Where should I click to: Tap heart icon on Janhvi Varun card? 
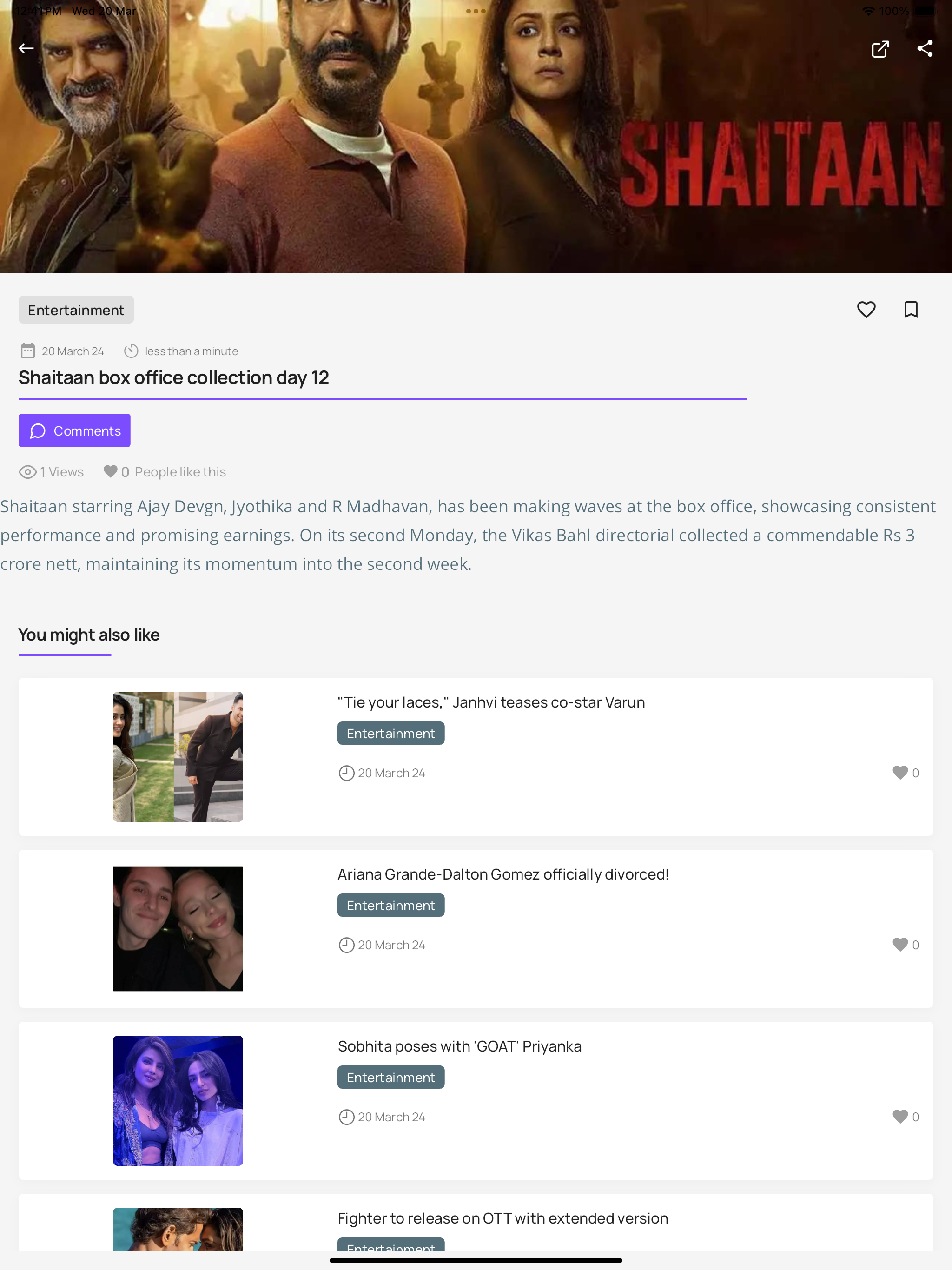(900, 773)
